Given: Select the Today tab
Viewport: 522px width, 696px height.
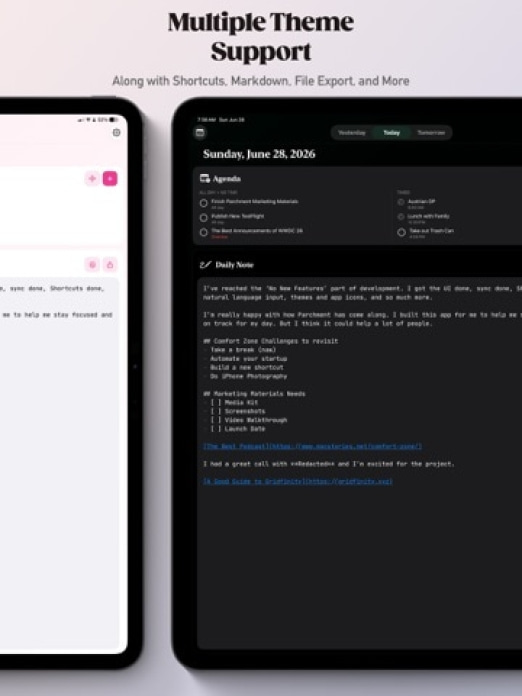Looking at the screenshot, I should pyautogui.click(x=392, y=132).
